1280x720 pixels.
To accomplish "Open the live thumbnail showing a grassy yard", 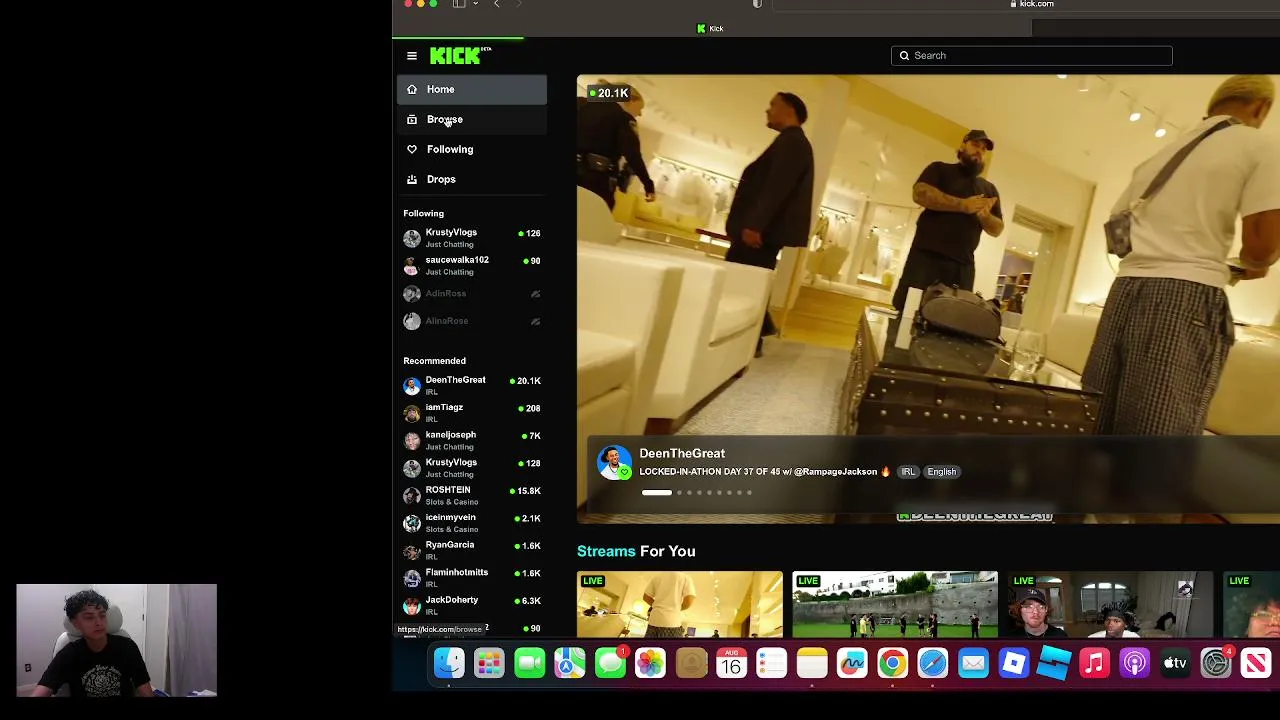I will [x=895, y=604].
